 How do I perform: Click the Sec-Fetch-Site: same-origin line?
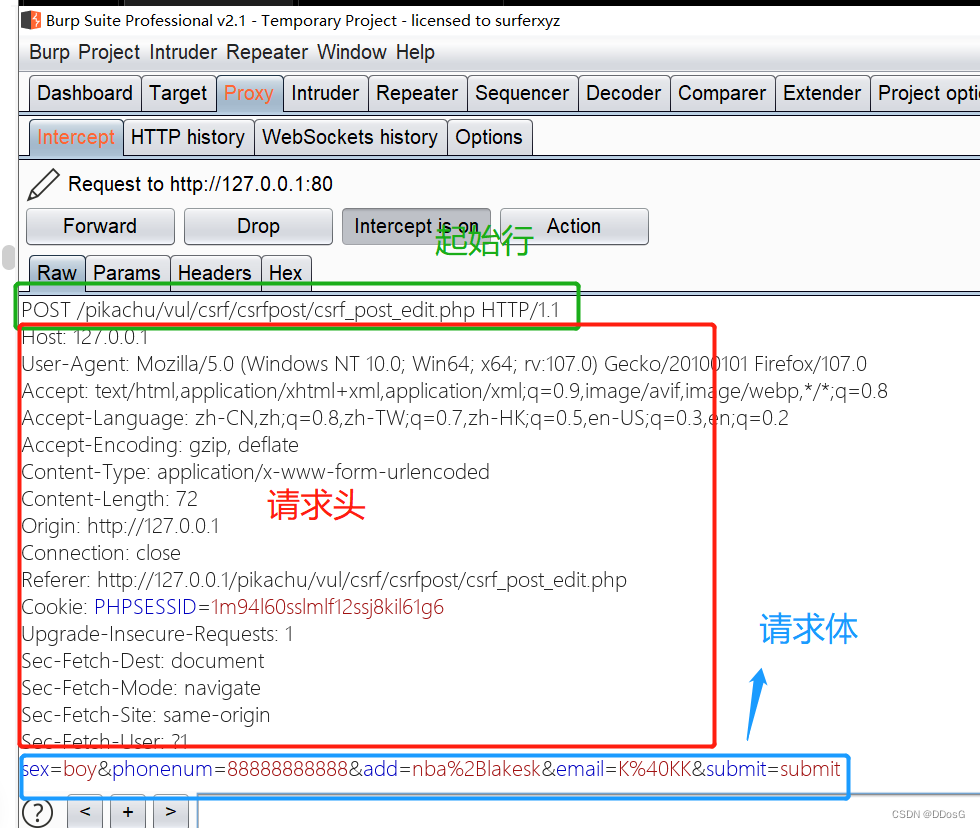tap(146, 715)
